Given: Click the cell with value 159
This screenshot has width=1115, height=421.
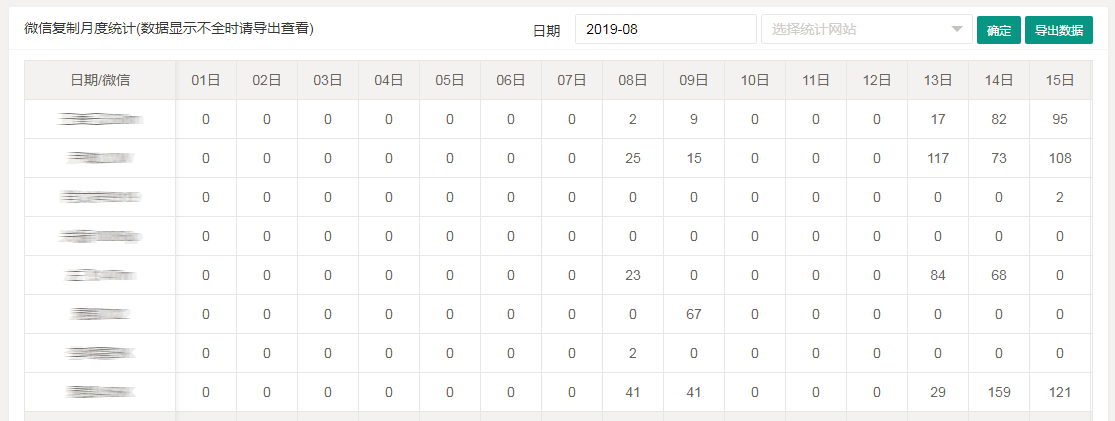Looking at the screenshot, I should (x=998, y=392).
